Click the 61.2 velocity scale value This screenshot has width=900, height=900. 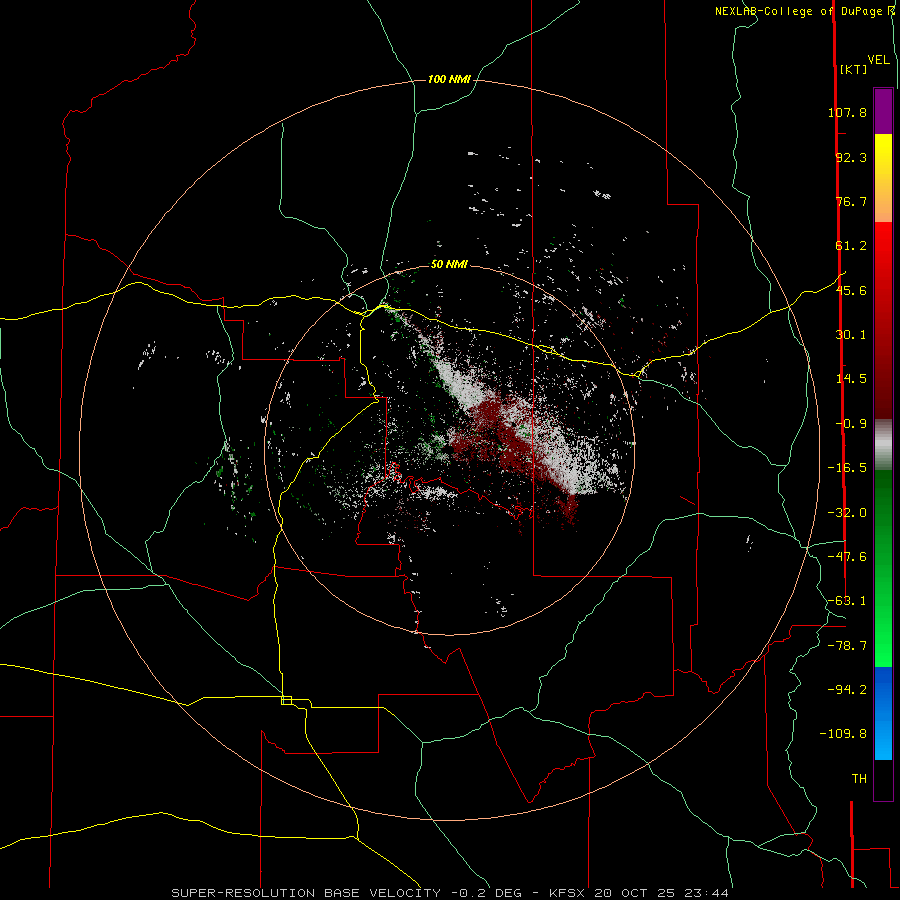[851, 246]
